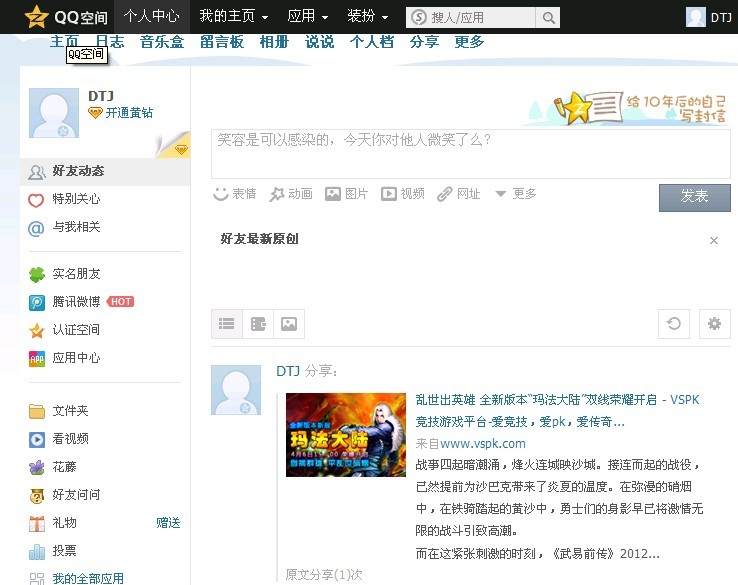Screen dimensions: 738x585
Task: Click the 好友动态 friends icon
Action: tap(36, 172)
